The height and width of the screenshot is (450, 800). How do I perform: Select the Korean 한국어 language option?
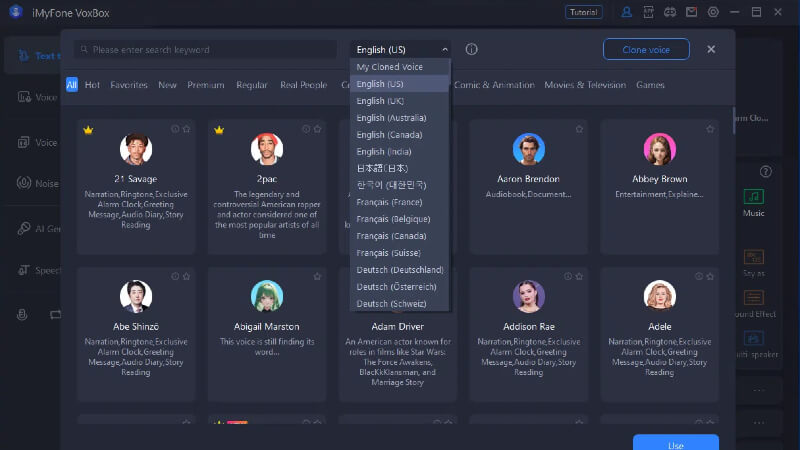click(399, 185)
